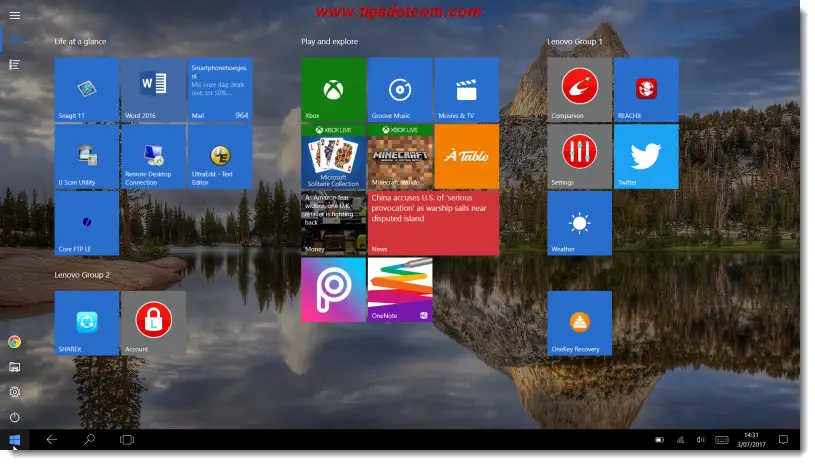815x465 pixels.
Task: Open File Explorer from the sidebar
Action: click(x=15, y=367)
